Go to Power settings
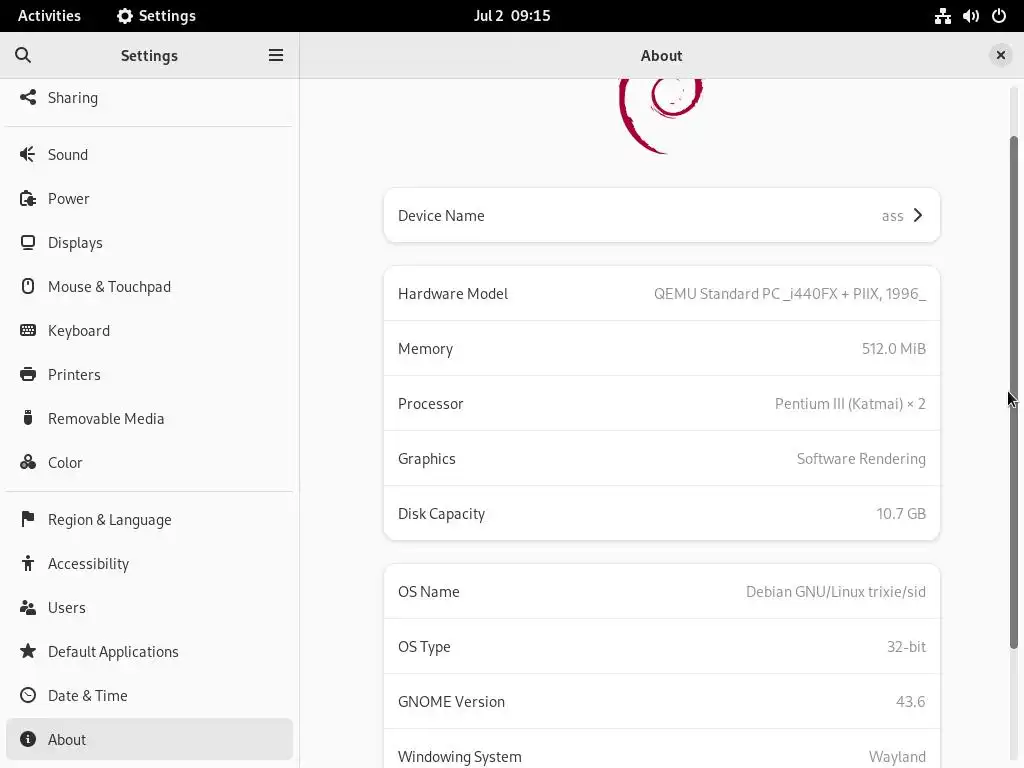 (149, 199)
